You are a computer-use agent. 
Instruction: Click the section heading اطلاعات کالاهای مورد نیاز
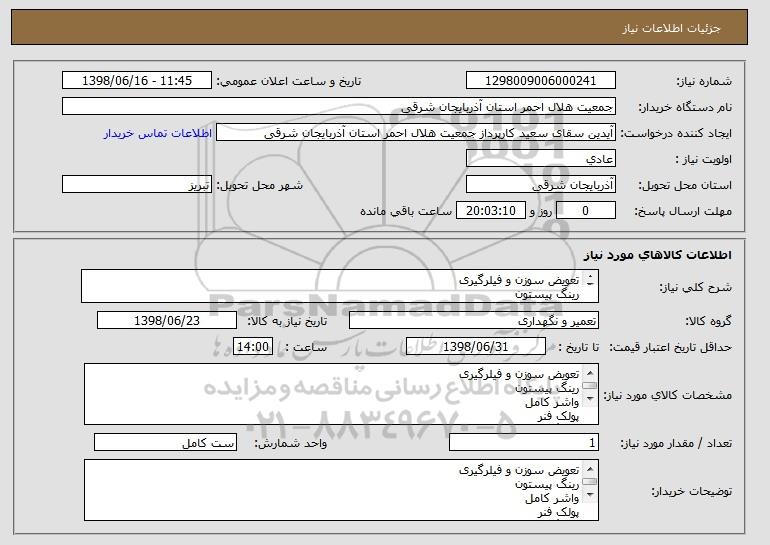(657, 254)
